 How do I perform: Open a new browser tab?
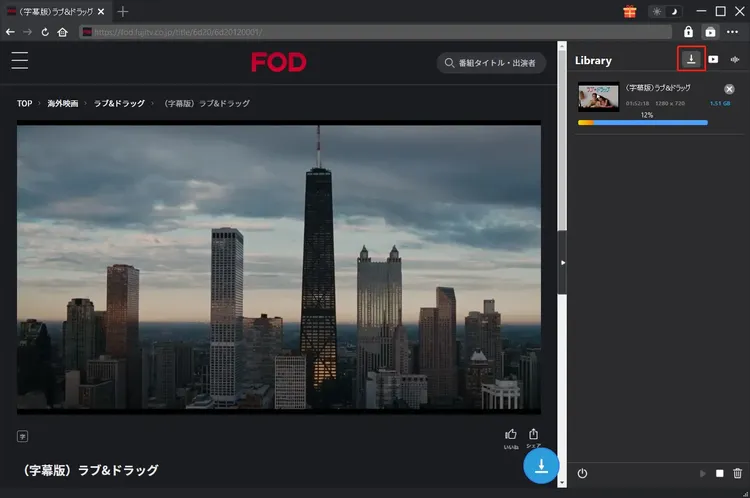(123, 11)
